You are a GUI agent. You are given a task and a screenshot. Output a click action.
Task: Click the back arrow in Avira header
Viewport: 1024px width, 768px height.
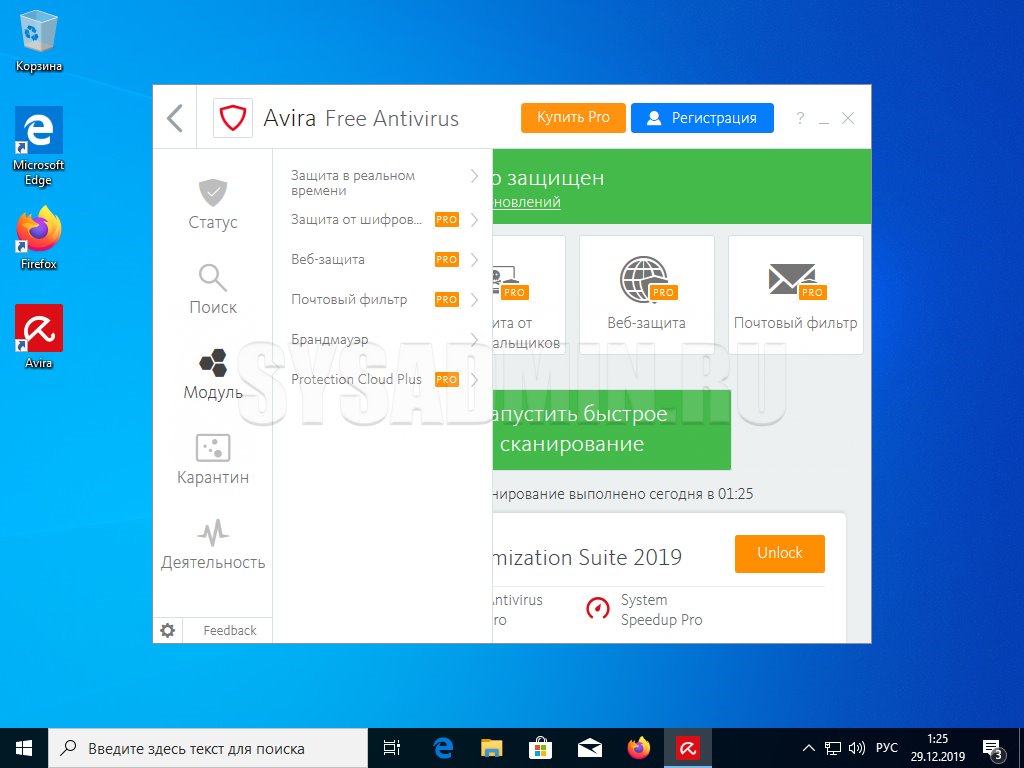tap(175, 118)
